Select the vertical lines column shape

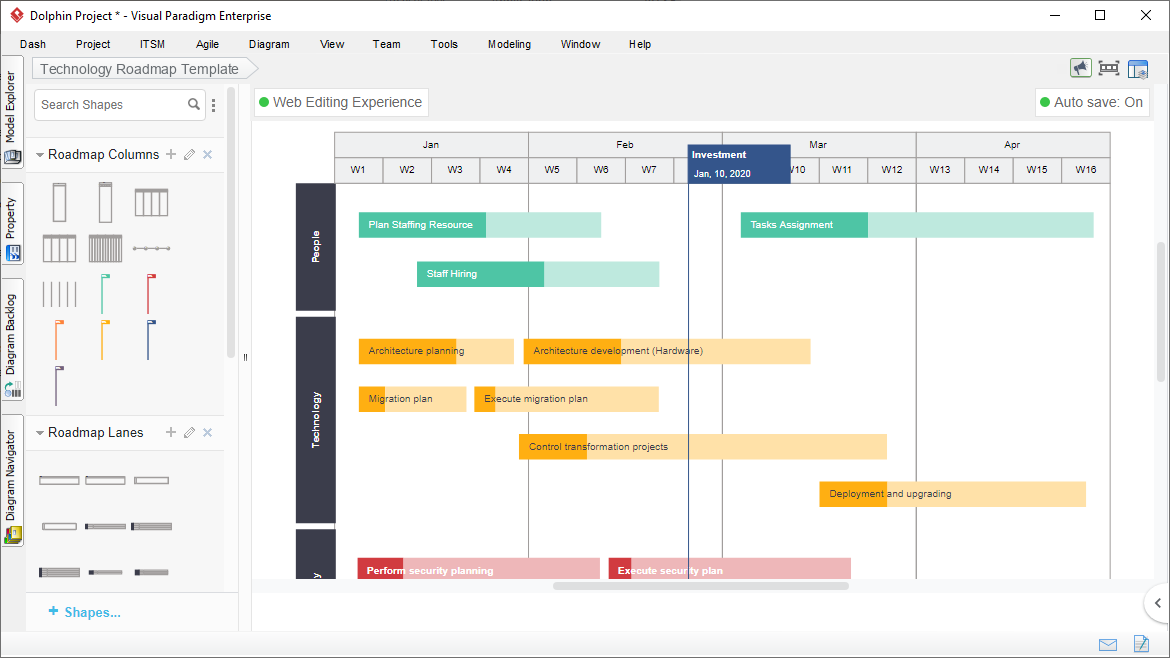[x=60, y=294]
